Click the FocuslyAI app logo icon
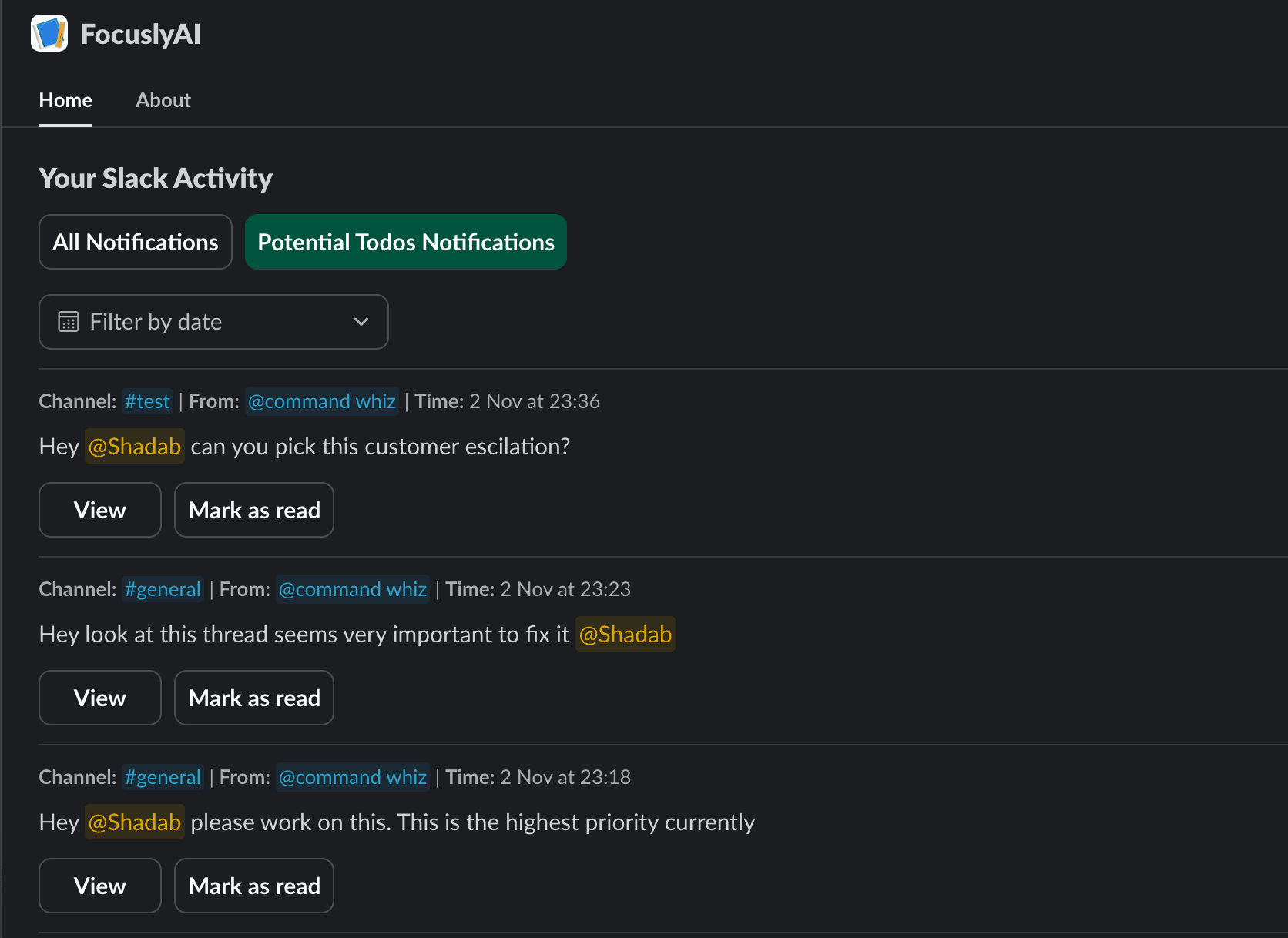This screenshot has height=938, width=1288. 49,34
